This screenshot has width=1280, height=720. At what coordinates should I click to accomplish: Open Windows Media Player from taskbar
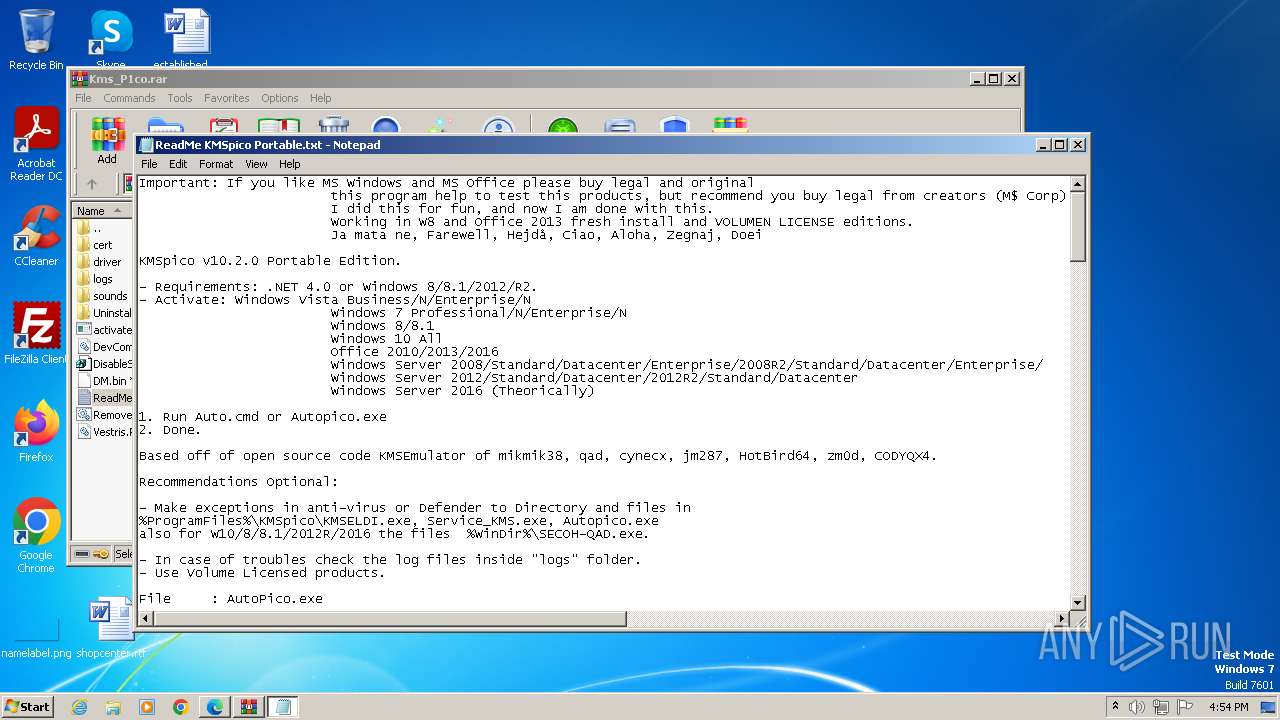coord(147,707)
